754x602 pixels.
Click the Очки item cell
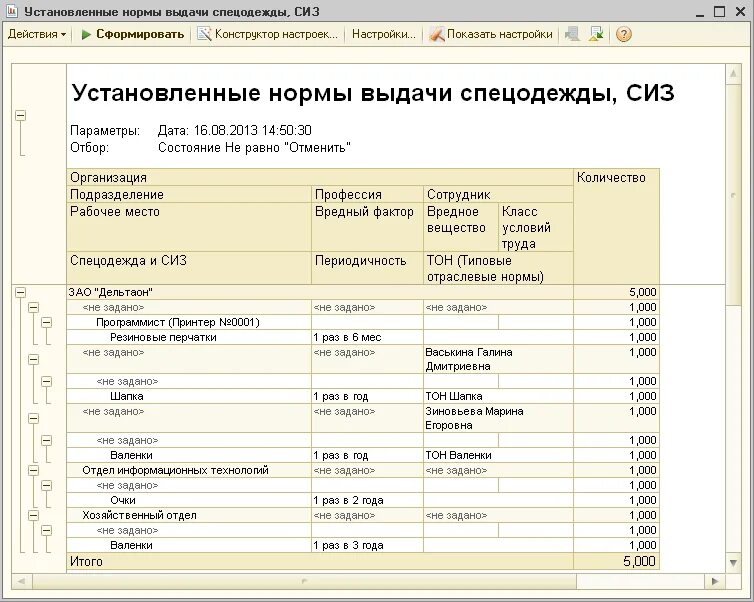[x=189, y=500]
